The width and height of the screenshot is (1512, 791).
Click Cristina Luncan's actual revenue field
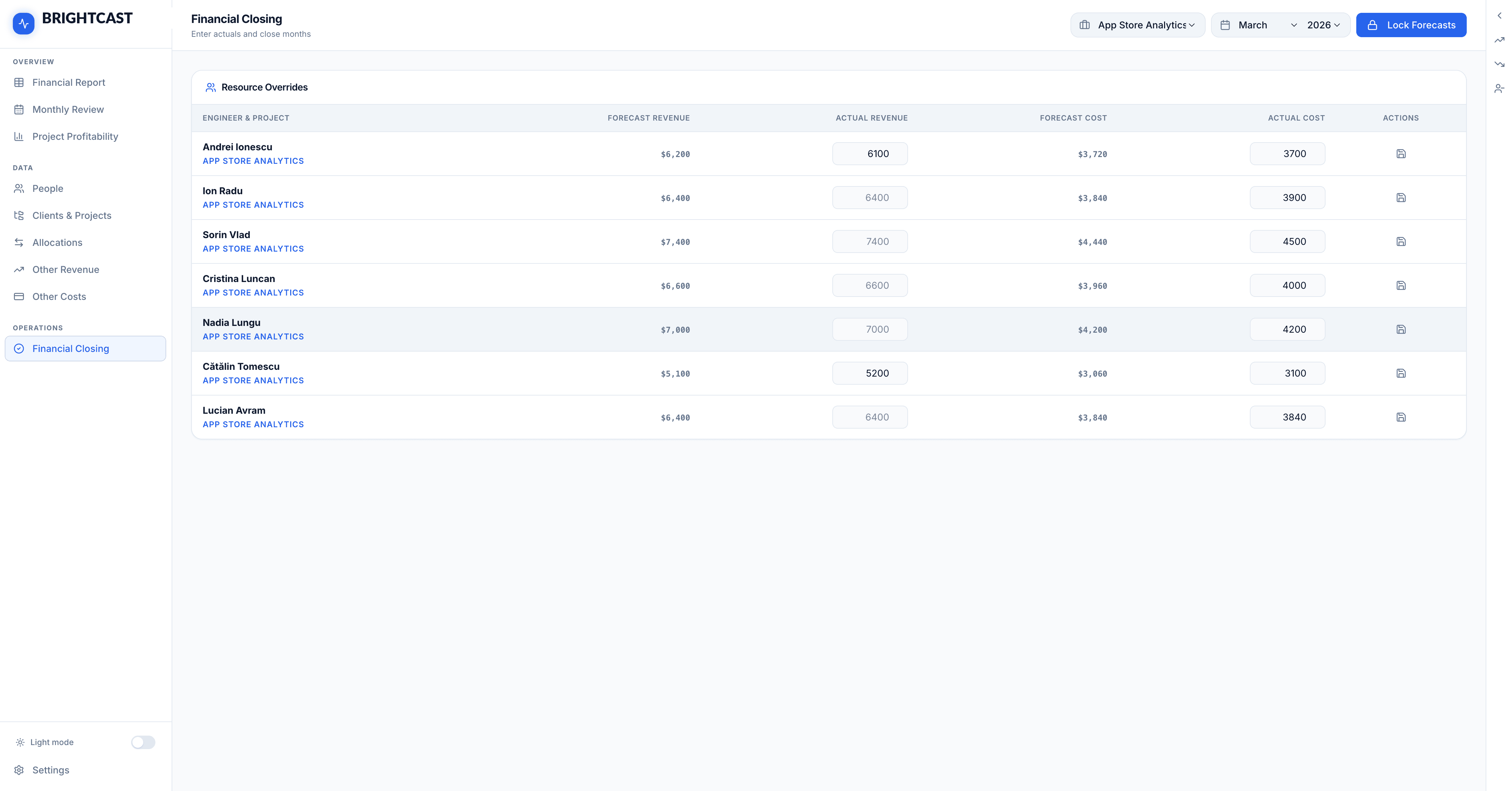869,286
